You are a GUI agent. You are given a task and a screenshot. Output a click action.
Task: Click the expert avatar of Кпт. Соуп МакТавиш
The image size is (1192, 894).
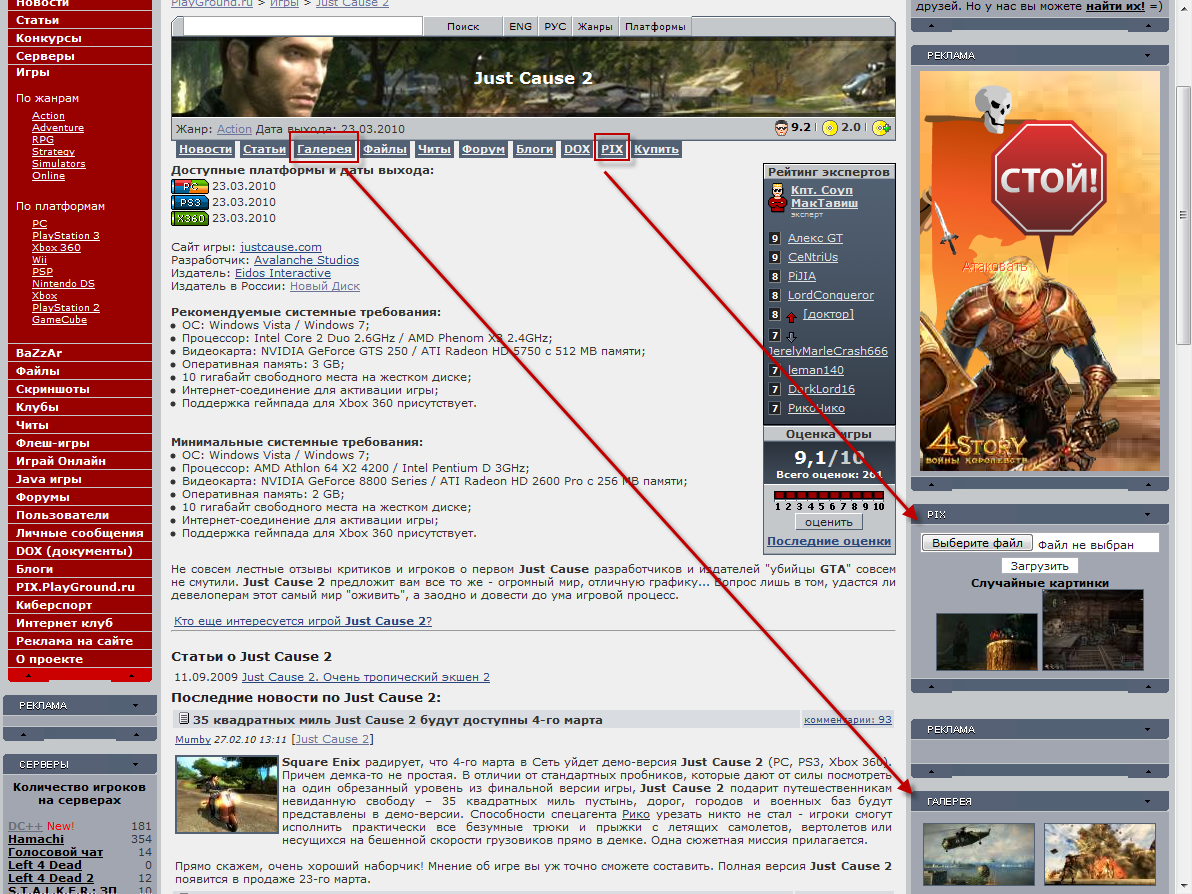777,198
